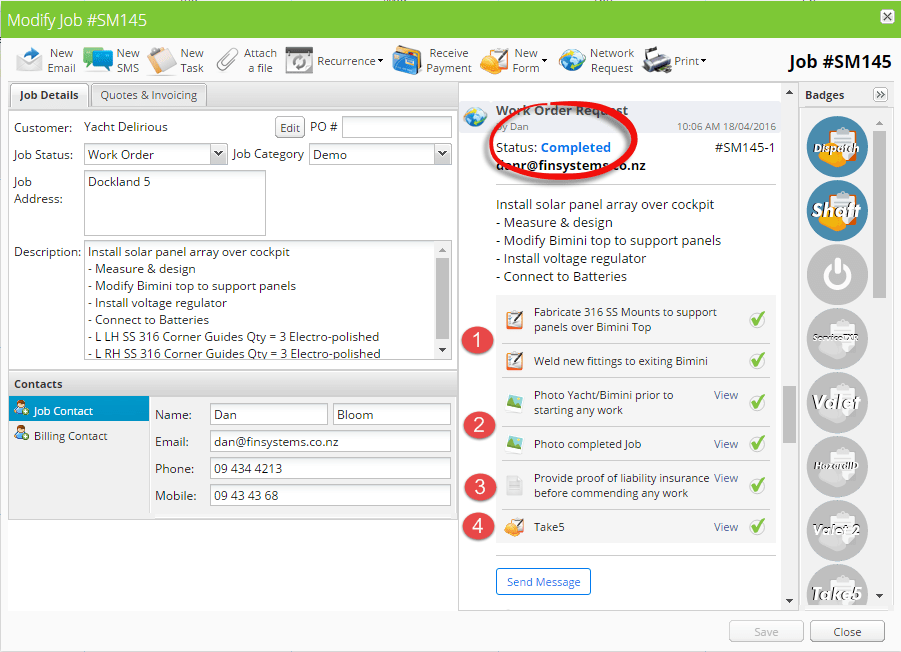Select the Dispatch badge

[837, 147]
